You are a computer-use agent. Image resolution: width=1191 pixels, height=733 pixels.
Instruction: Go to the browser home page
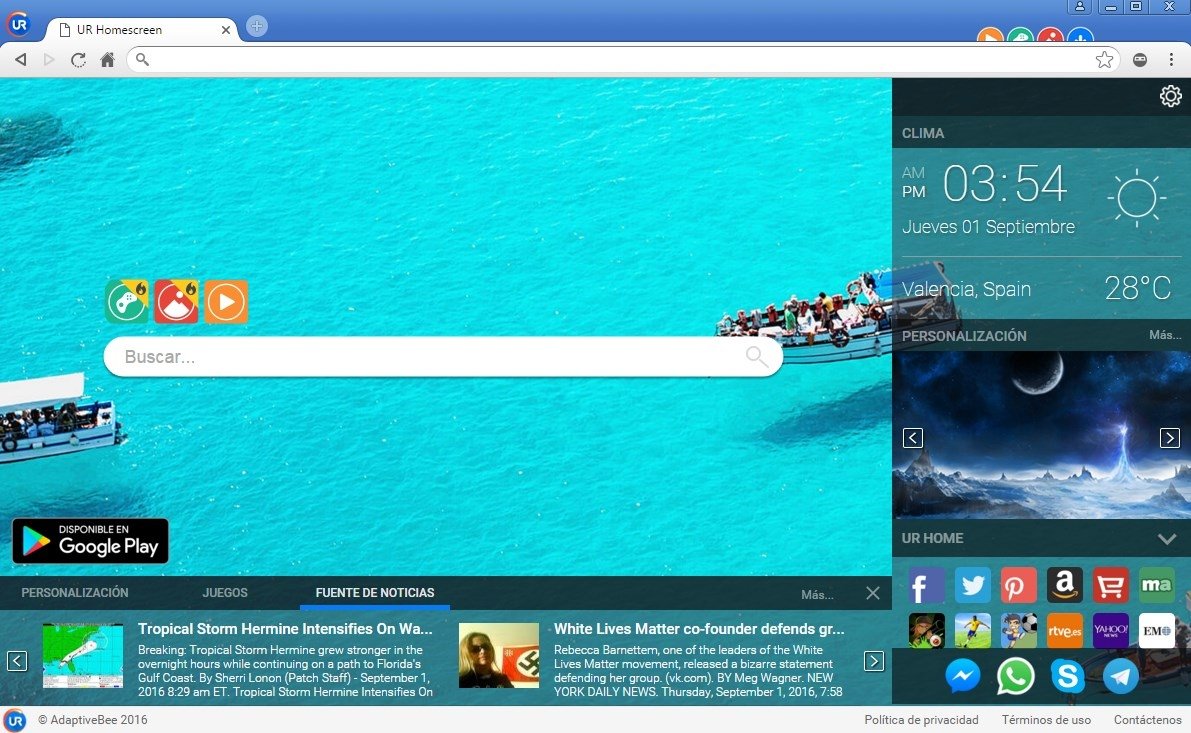pos(107,60)
